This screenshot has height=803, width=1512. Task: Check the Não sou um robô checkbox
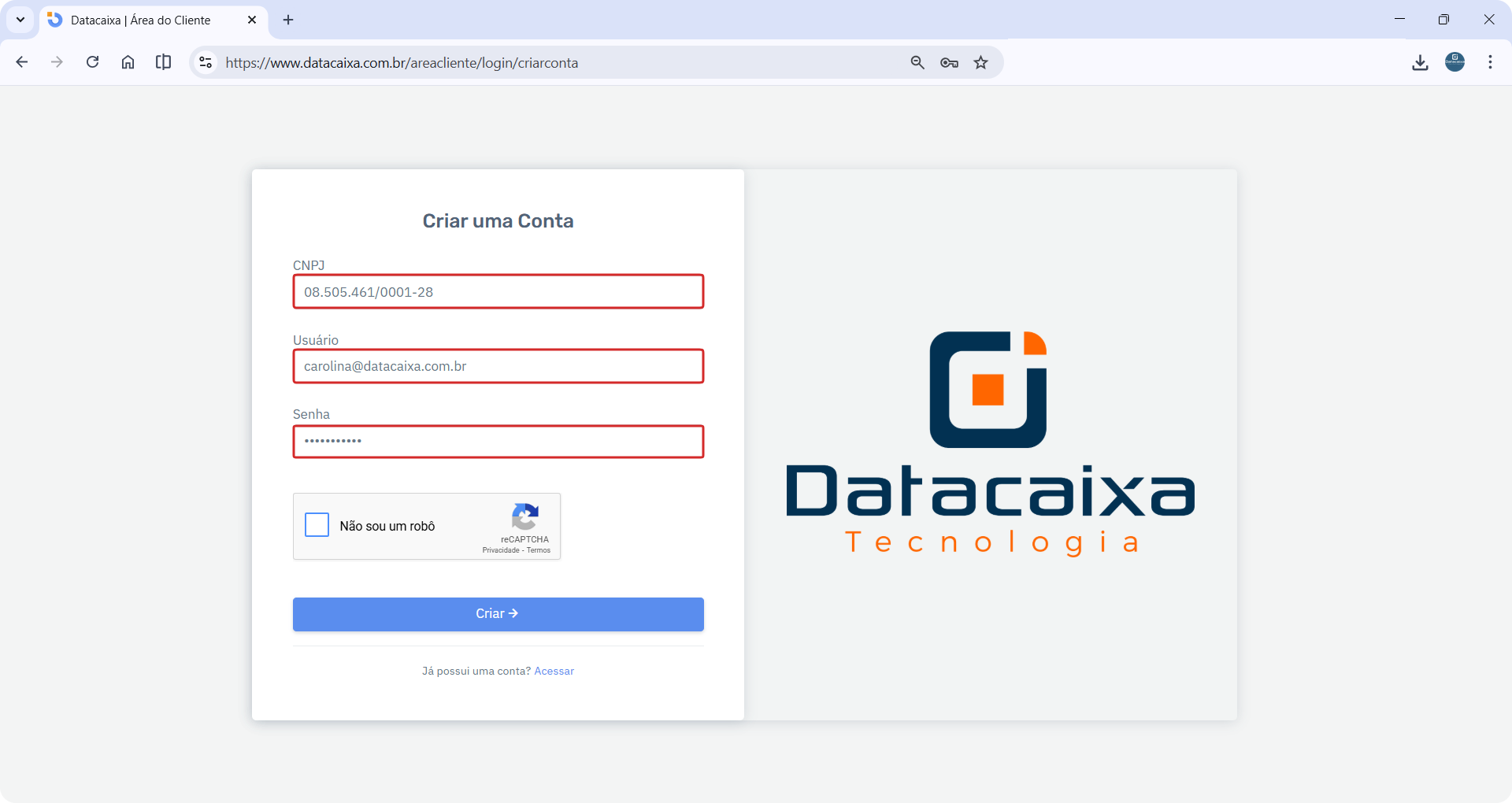pyautogui.click(x=316, y=525)
